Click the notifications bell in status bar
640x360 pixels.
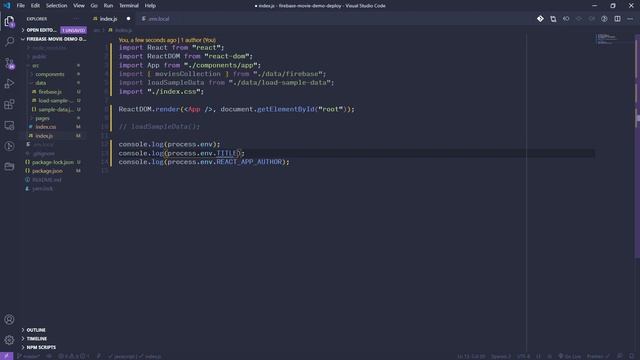point(632,356)
